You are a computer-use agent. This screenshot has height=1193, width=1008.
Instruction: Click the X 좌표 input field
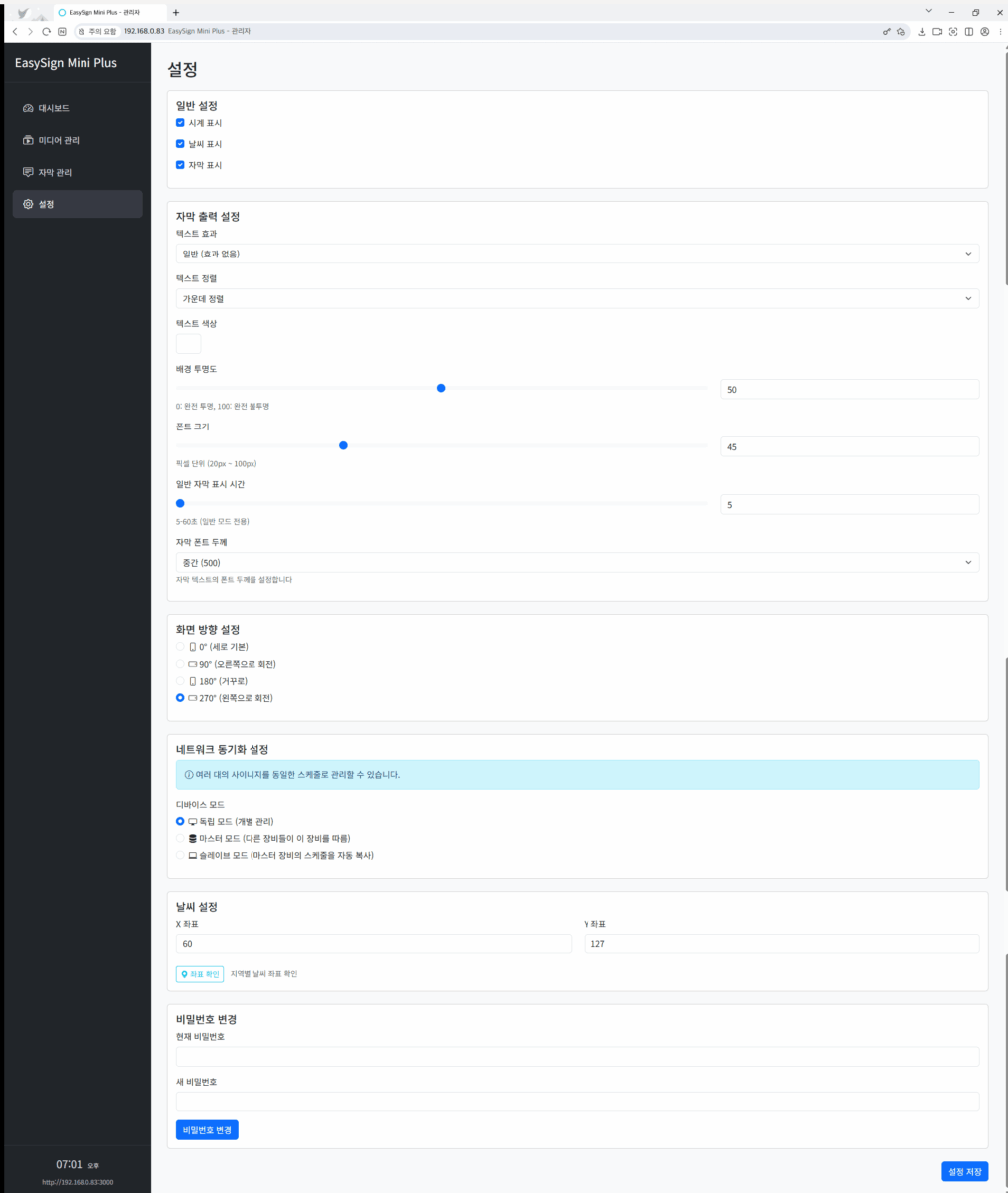coord(374,944)
